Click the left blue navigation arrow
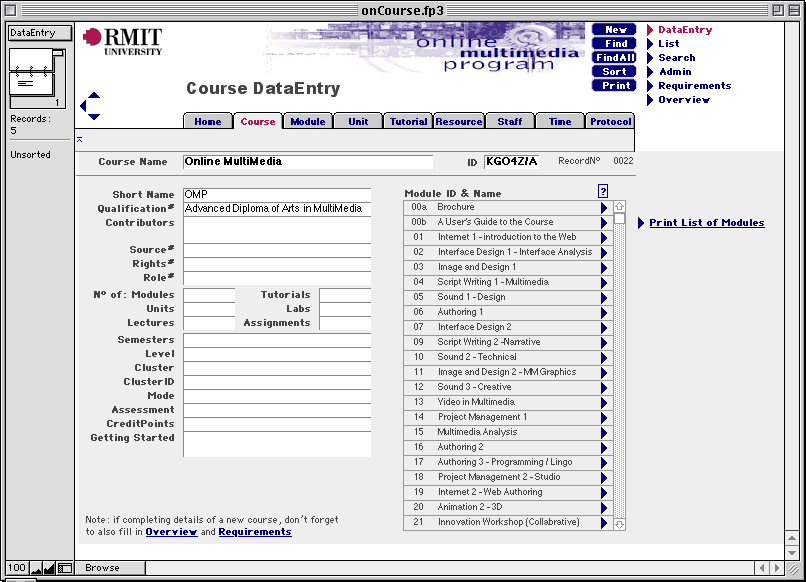The width and height of the screenshot is (806, 582). point(85,108)
